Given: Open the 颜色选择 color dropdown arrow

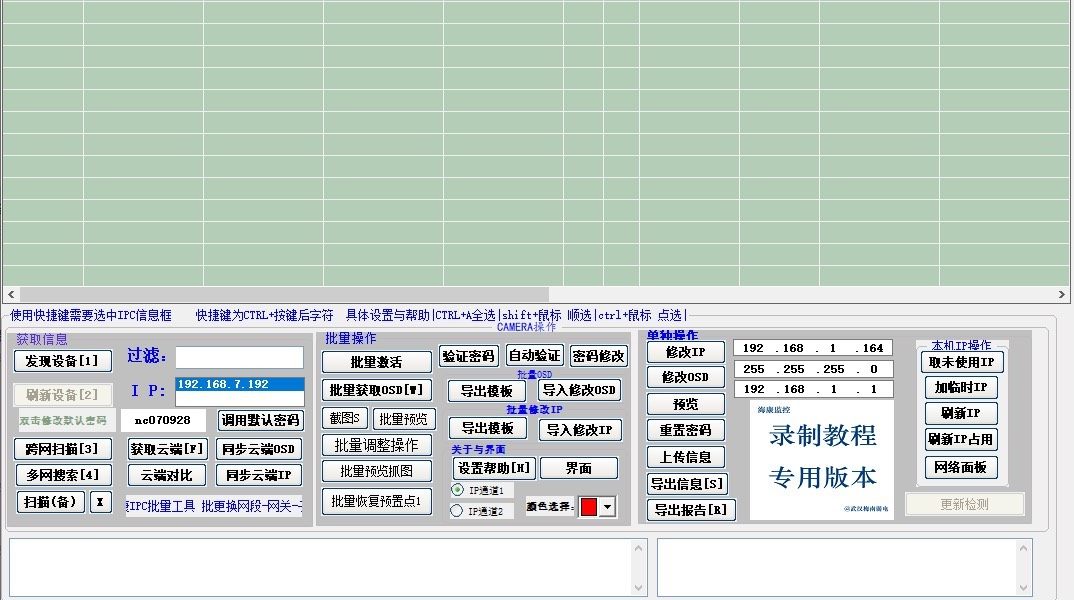Looking at the screenshot, I should click(x=606, y=507).
